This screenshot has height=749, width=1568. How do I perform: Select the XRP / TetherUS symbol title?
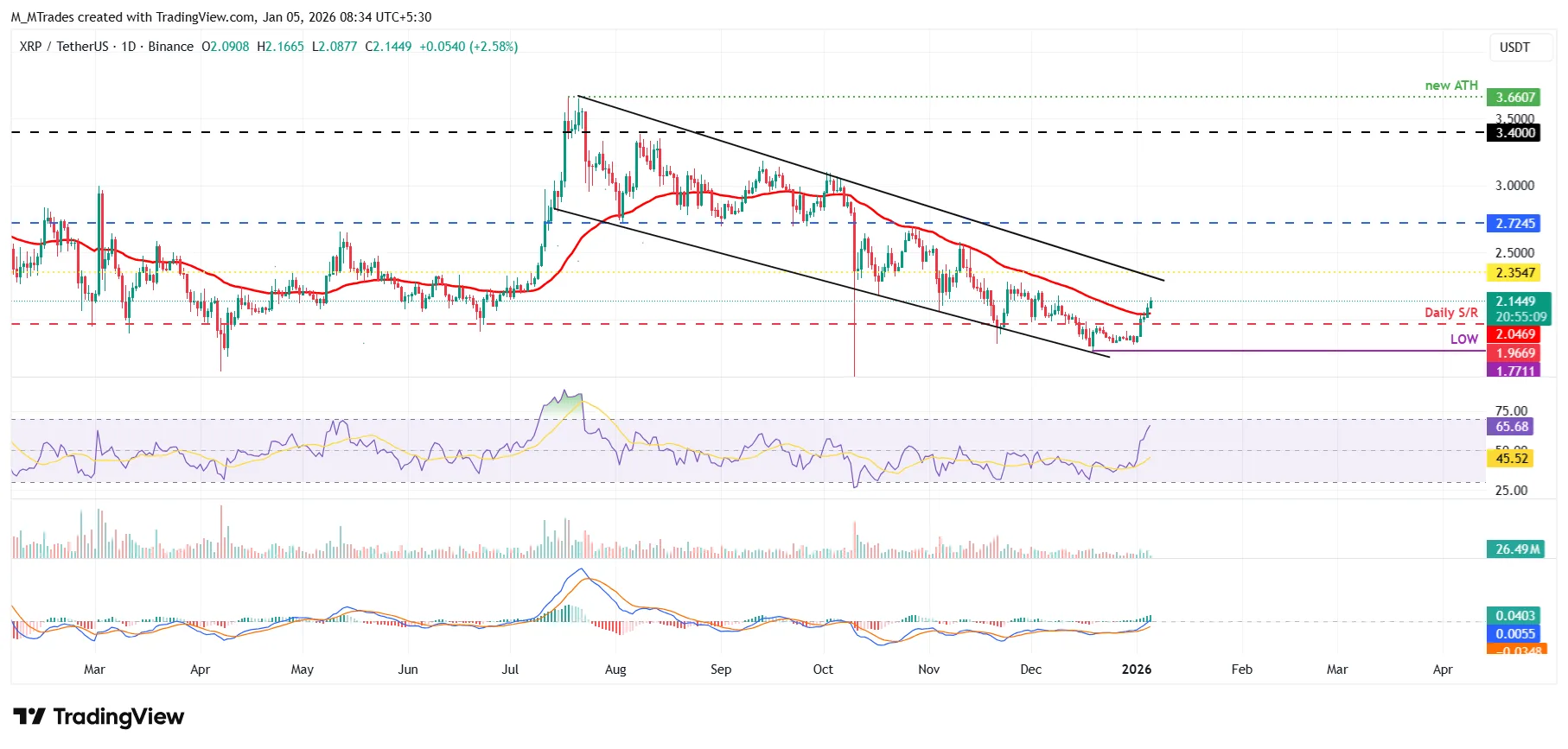[x=64, y=47]
